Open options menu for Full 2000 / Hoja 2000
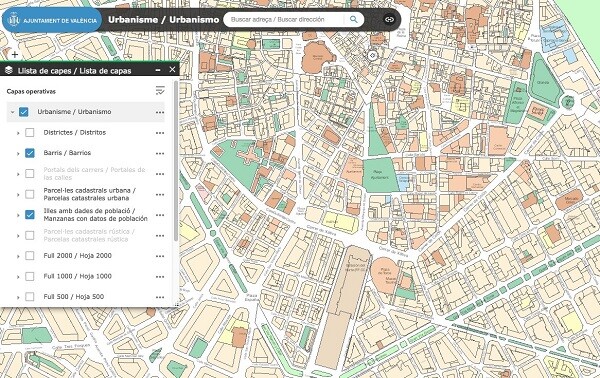Screen dimensions: 600x378 160,256
